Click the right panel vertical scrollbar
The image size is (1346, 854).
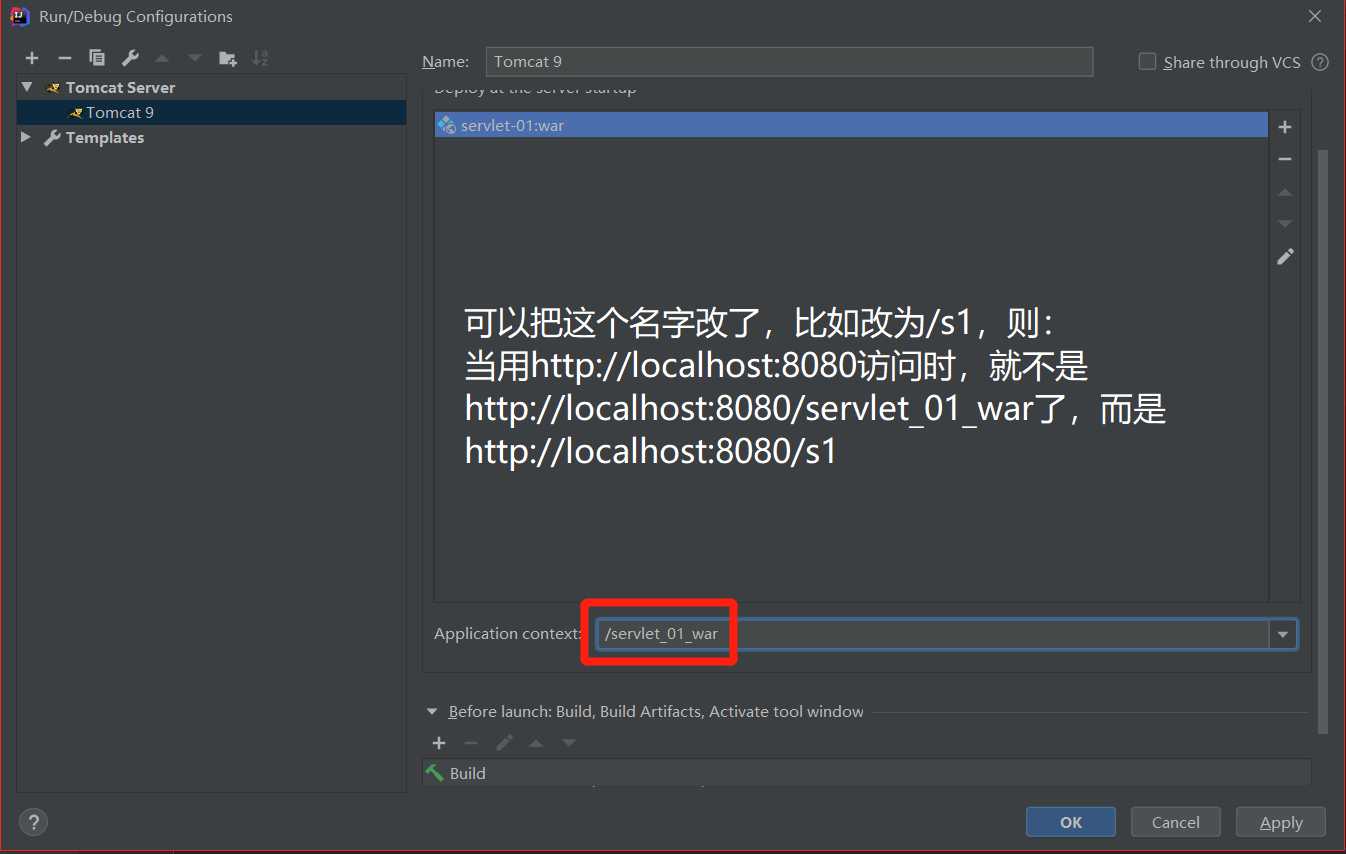[1323, 440]
